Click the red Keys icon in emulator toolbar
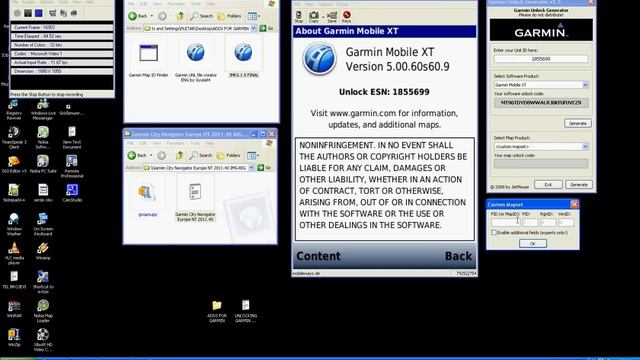Screen dimensions: 640x360 (347, 16)
